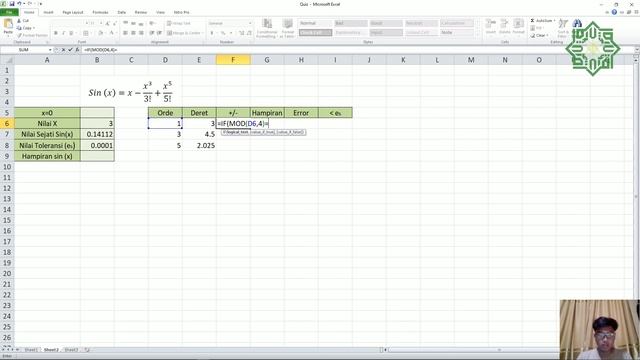Switch to the Formulas tab

[x=100, y=12]
